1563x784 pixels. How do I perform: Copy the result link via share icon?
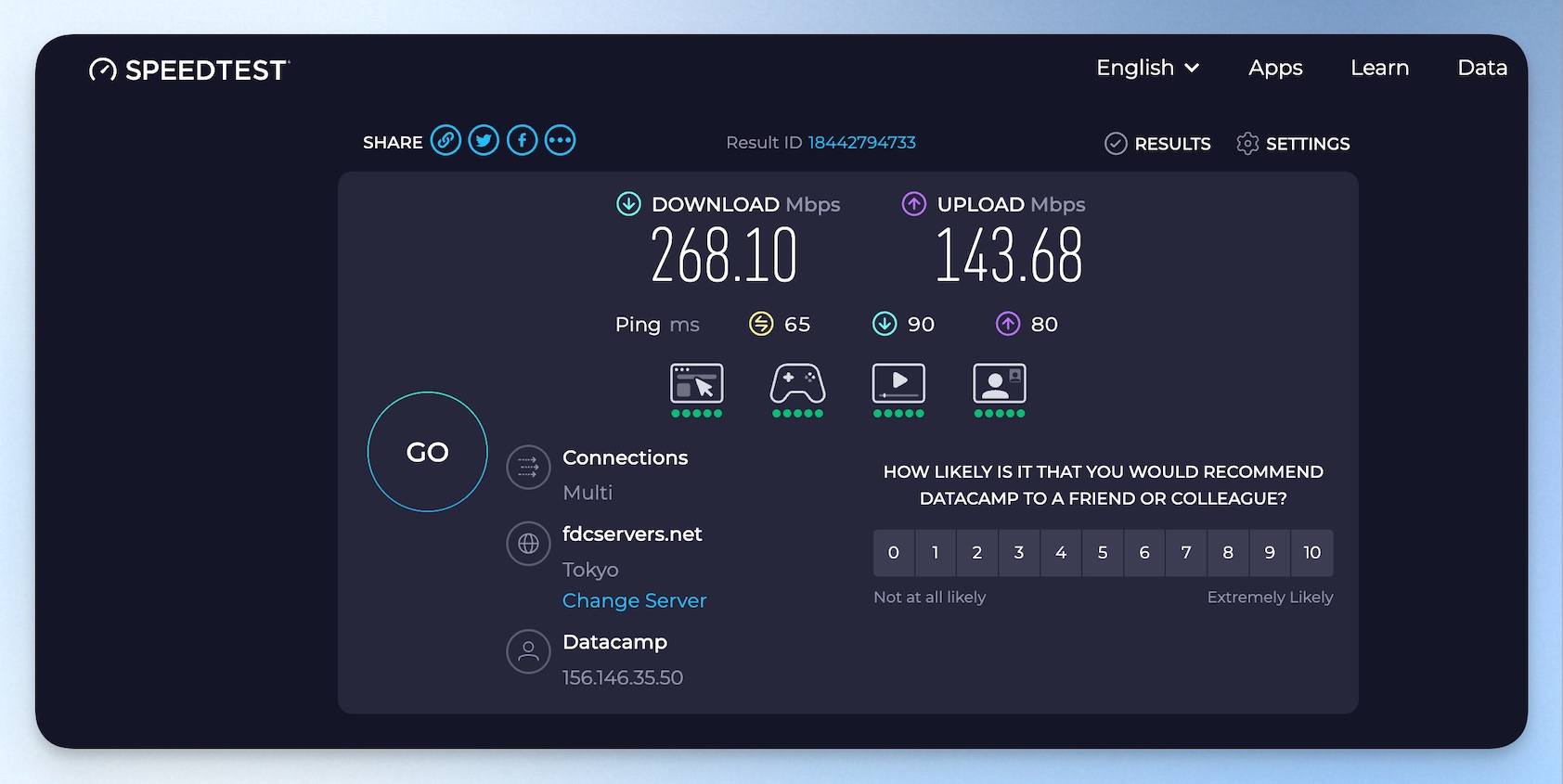click(x=446, y=141)
